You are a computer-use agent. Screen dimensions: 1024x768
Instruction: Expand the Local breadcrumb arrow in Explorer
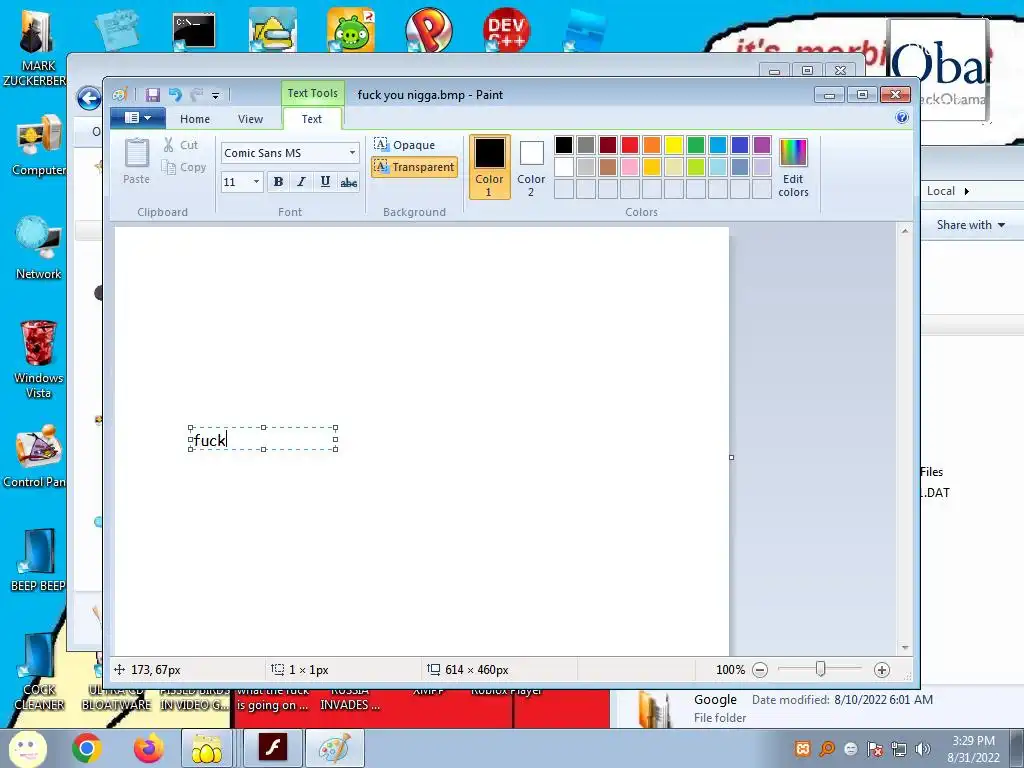tap(967, 191)
